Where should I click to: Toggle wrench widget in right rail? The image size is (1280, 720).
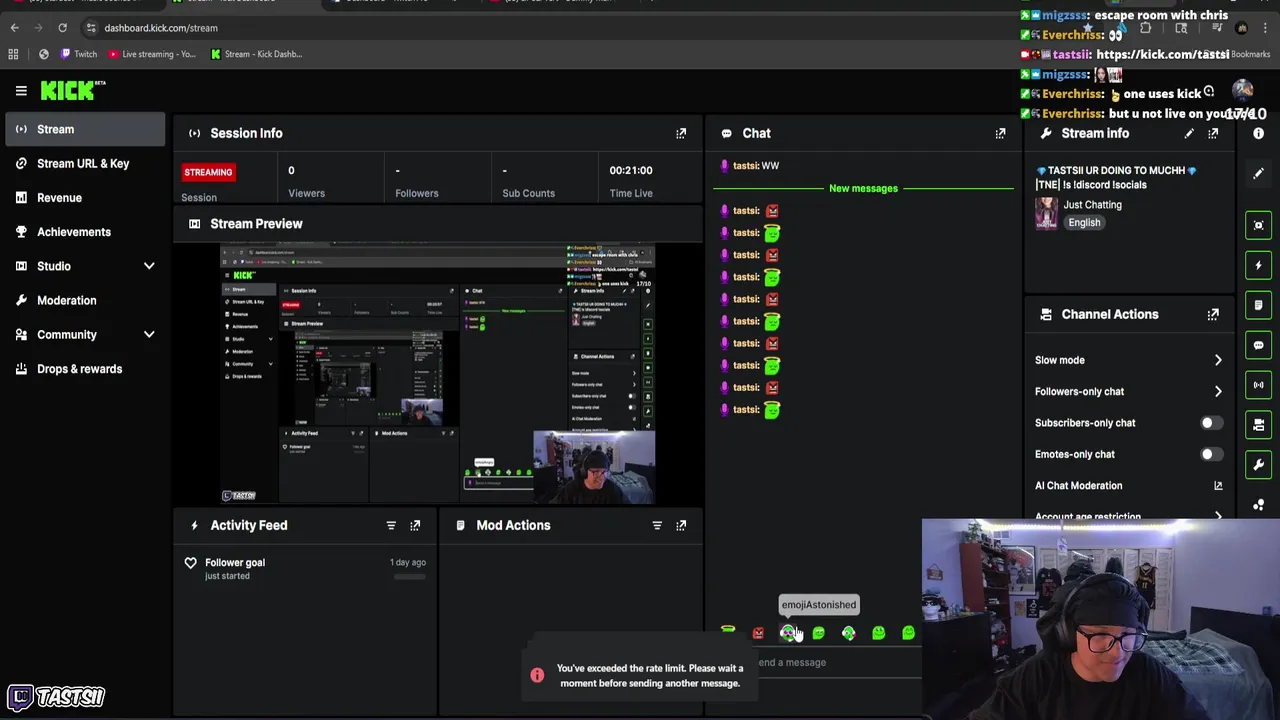click(x=1259, y=465)
